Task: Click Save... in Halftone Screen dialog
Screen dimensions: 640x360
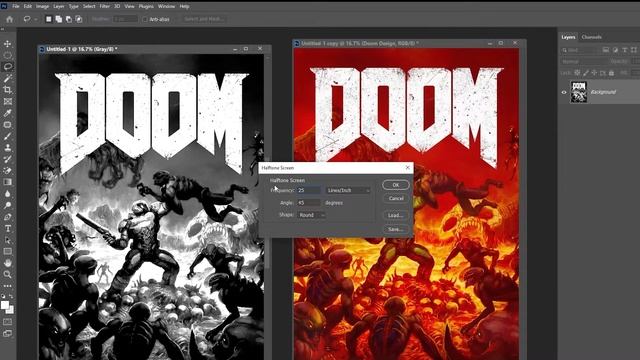Action: 396,229
